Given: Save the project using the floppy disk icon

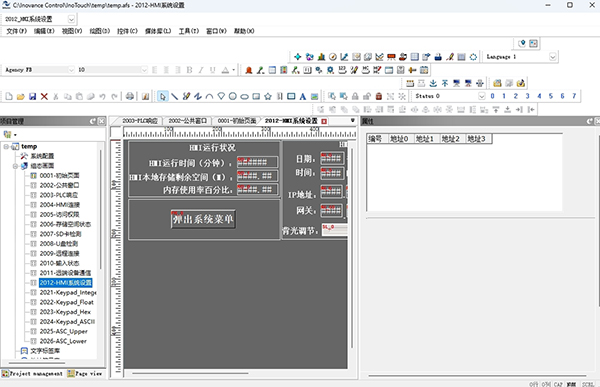Looking at the screenshot, I should point(33,96).
